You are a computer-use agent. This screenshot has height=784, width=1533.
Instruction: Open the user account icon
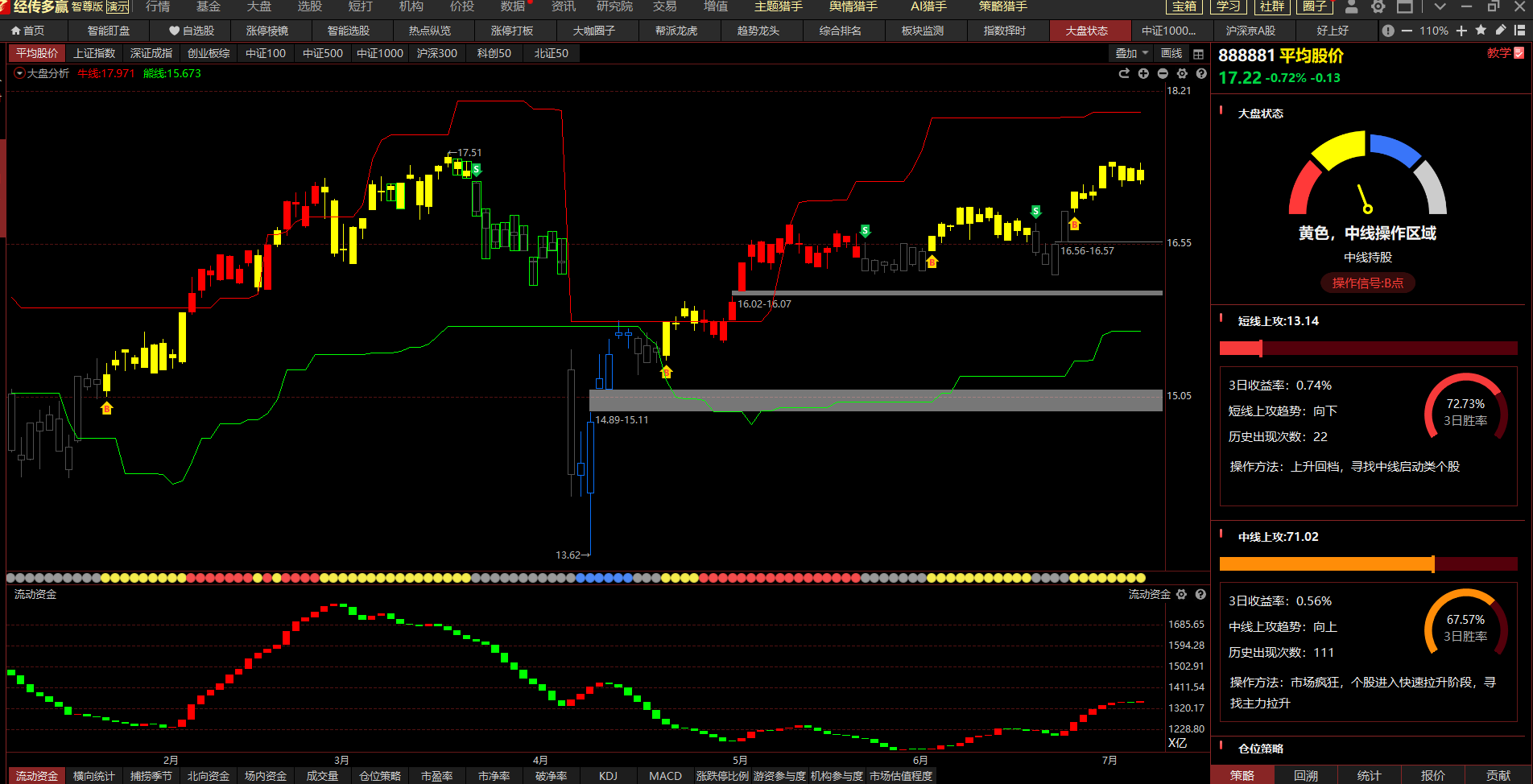click(x=1352, y=6)
